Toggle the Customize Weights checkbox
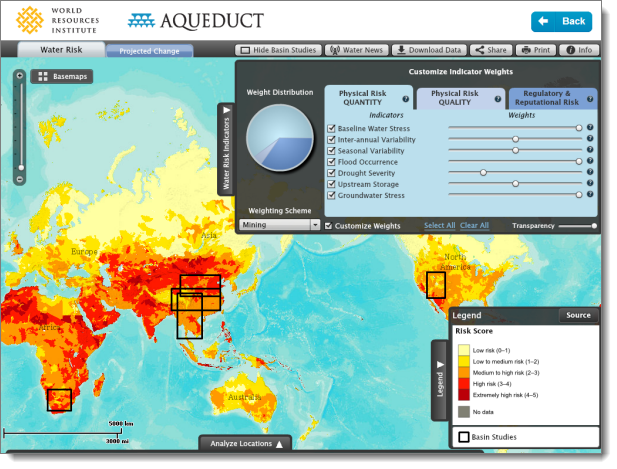 (329, 226)
